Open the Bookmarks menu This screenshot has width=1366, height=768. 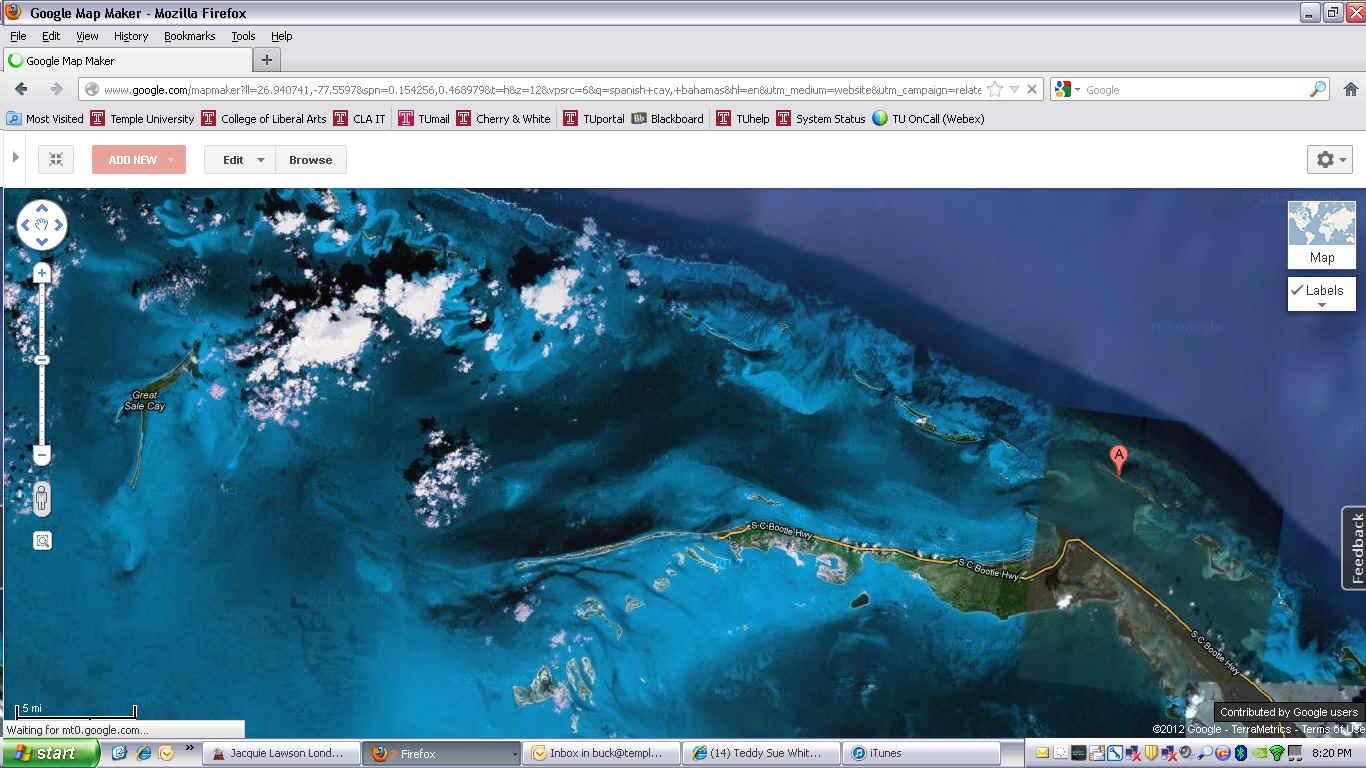(189, 36)
